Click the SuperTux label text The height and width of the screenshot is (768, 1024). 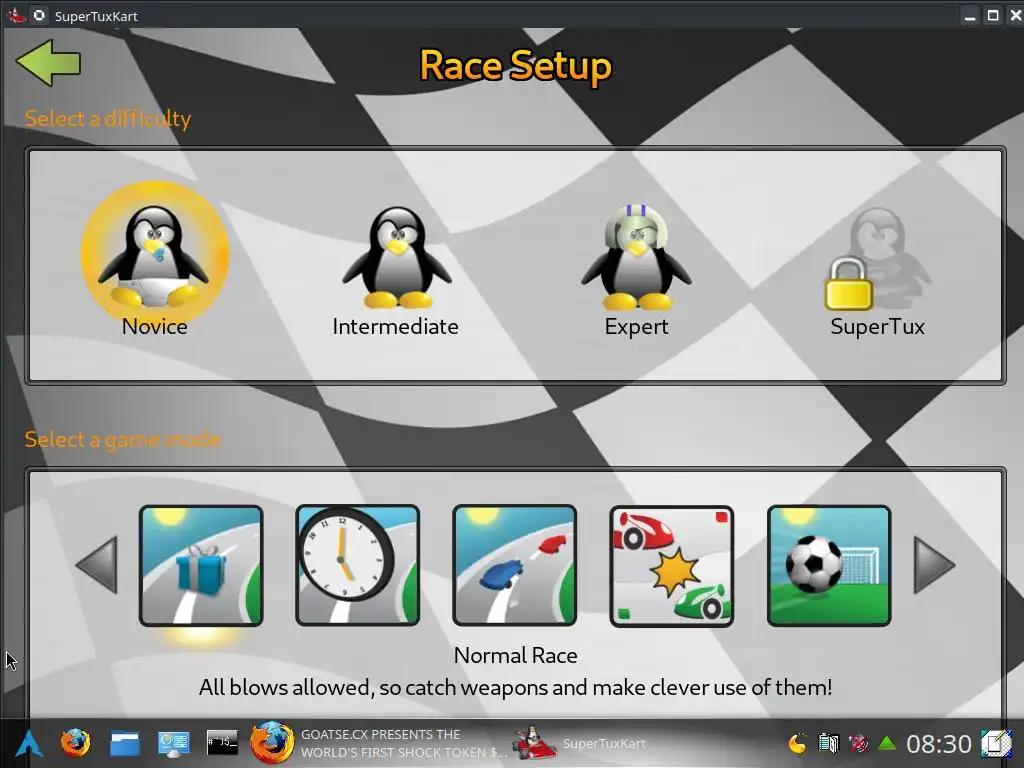[x=878, y=327]
